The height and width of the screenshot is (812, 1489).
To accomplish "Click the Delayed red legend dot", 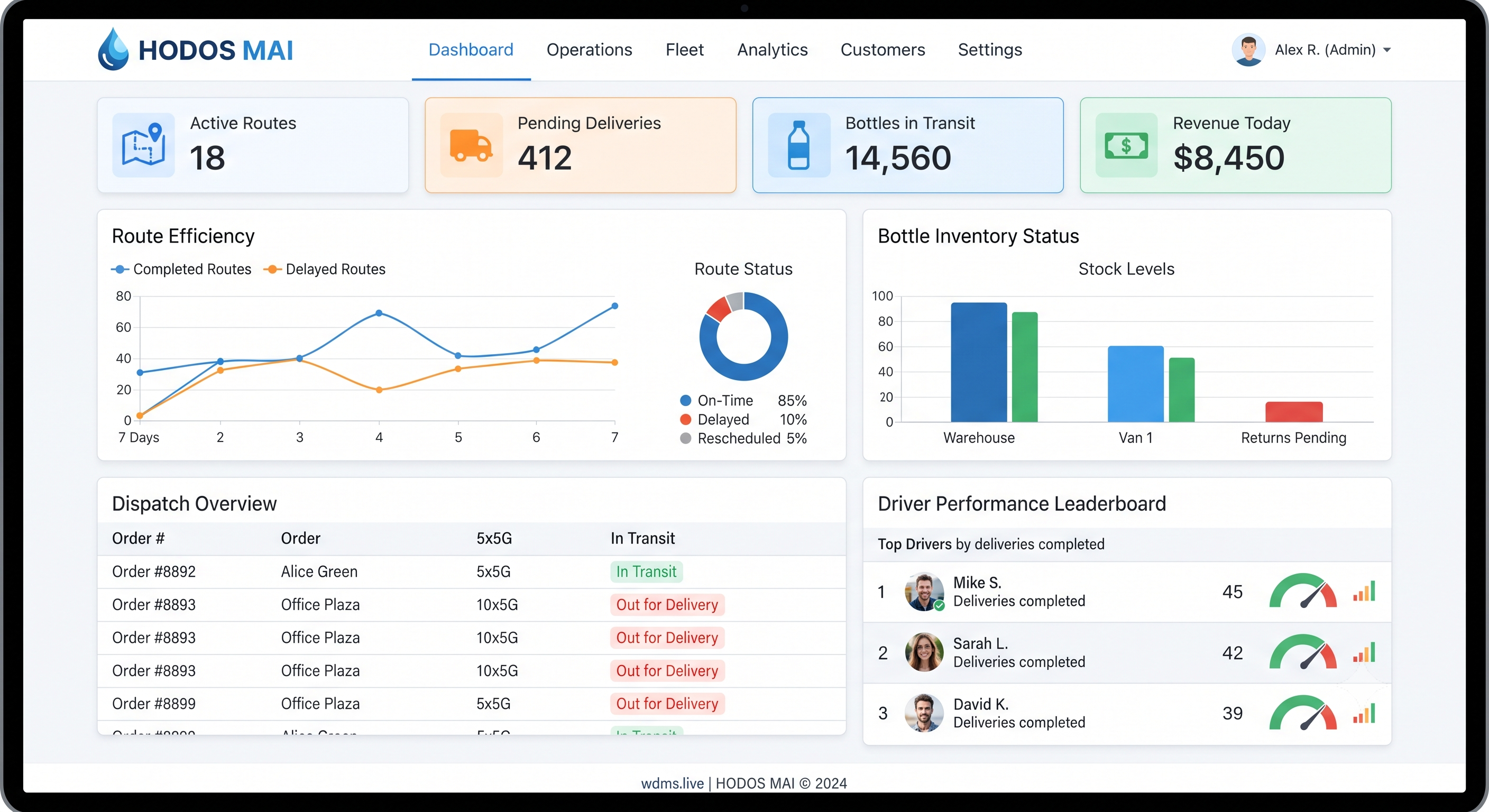I will click(685, 420).
